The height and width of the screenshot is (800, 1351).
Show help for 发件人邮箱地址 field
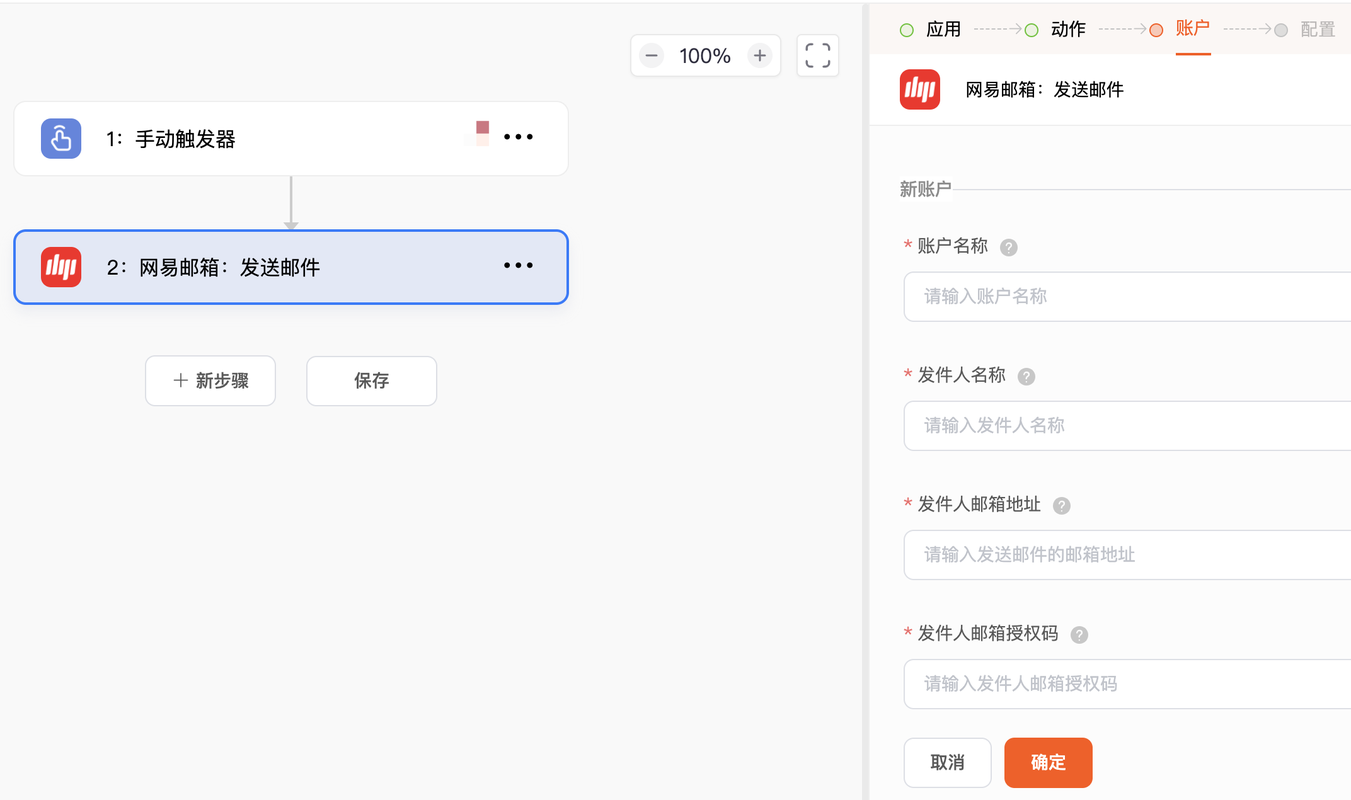[1062, 505]
